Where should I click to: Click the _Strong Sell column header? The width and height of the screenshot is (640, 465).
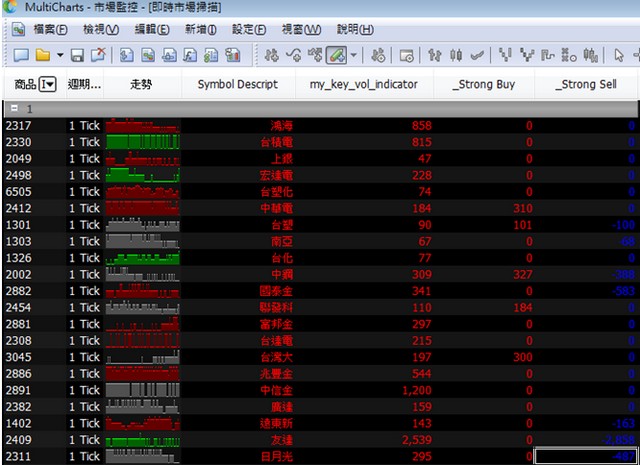pos(586,85)
